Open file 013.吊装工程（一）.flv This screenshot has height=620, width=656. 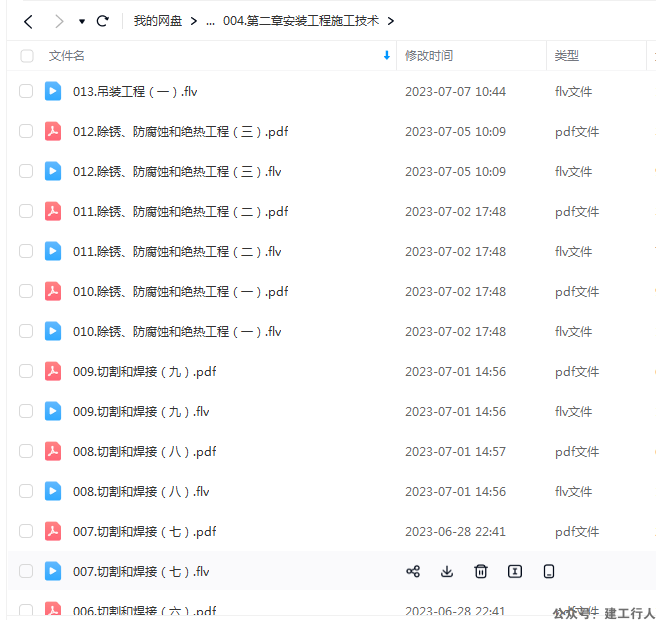135,92
